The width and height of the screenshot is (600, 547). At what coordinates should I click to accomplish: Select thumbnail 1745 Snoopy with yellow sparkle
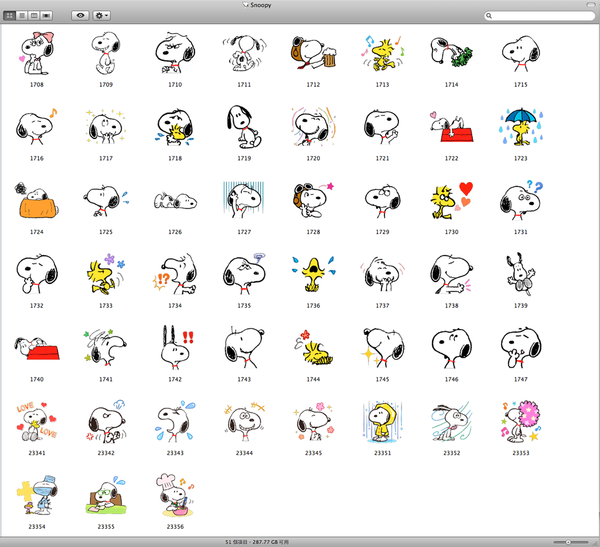pos(382,348)
